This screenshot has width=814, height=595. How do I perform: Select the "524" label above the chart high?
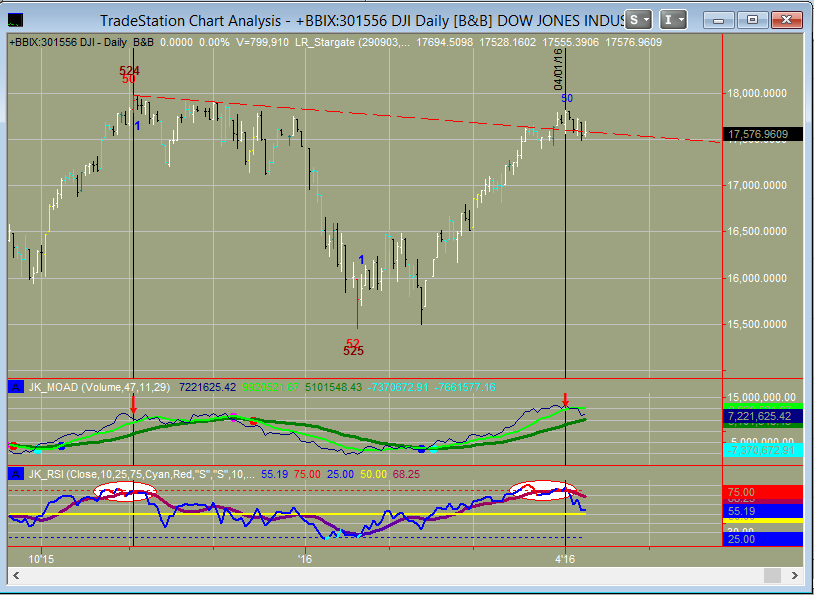(129, 70)
